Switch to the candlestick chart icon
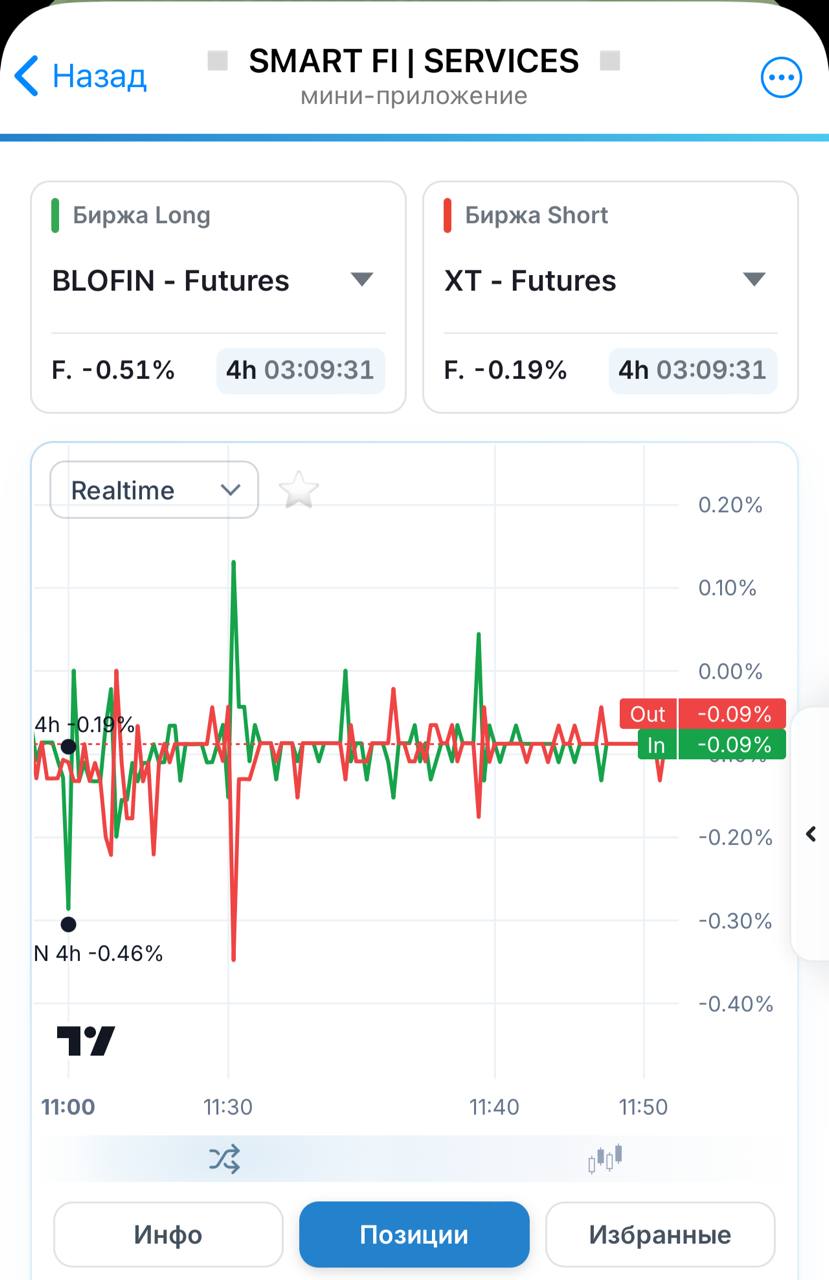829x1280 pixels. click(605, 1159)
